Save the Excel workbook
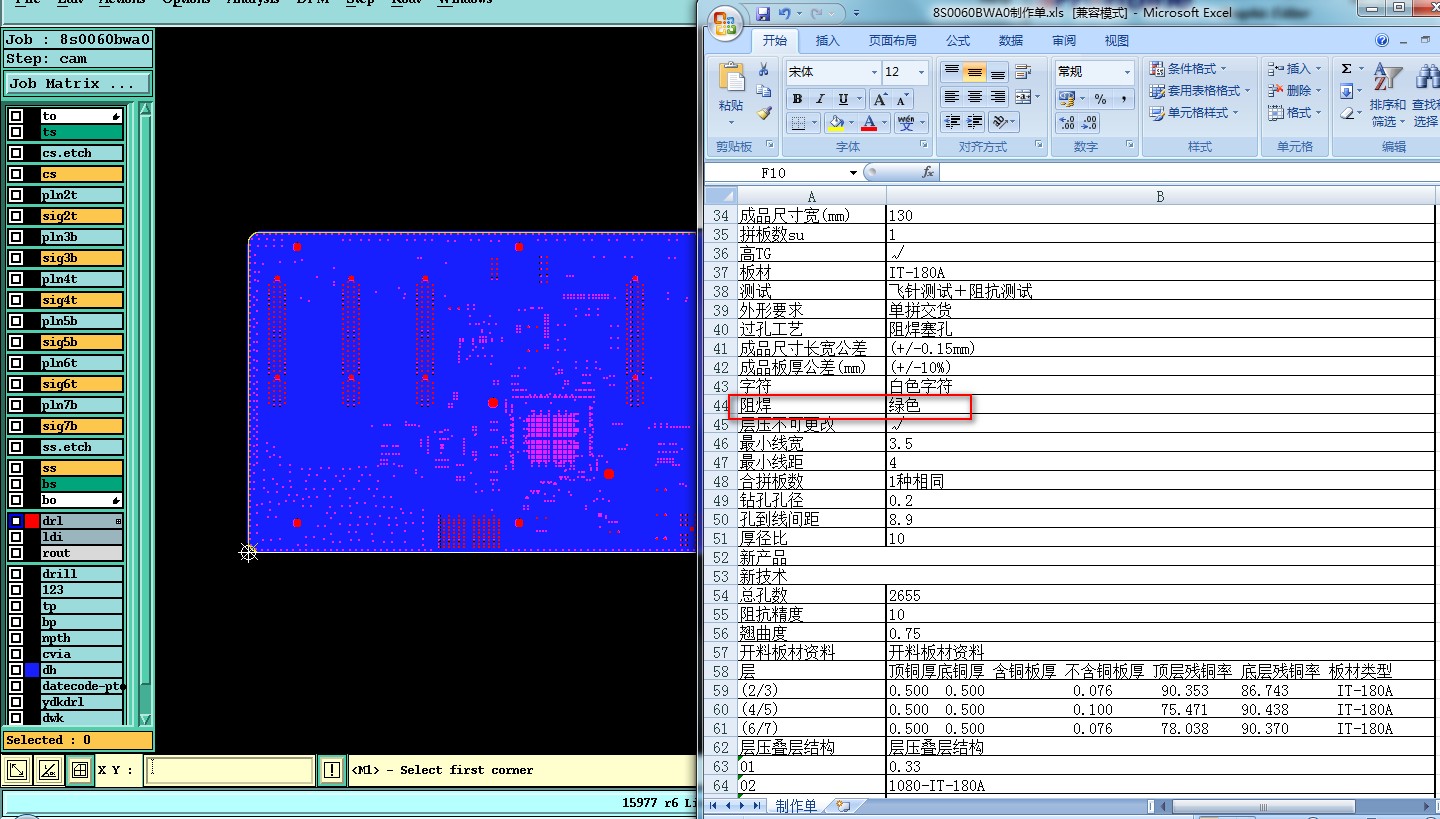Screen dimensions: 1440x819 (x=763, y=13)
